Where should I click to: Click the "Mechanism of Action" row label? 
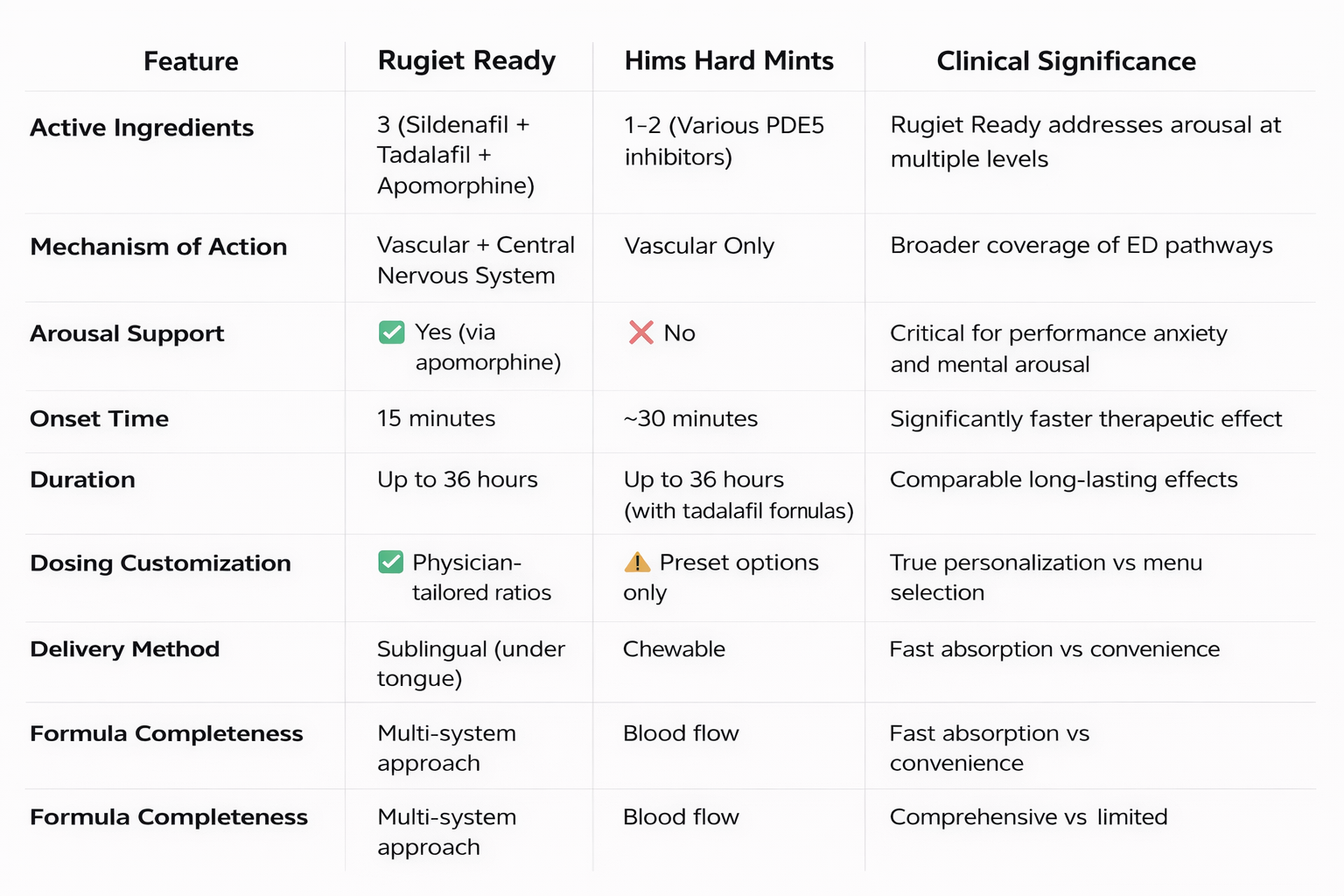pos(158,247)
